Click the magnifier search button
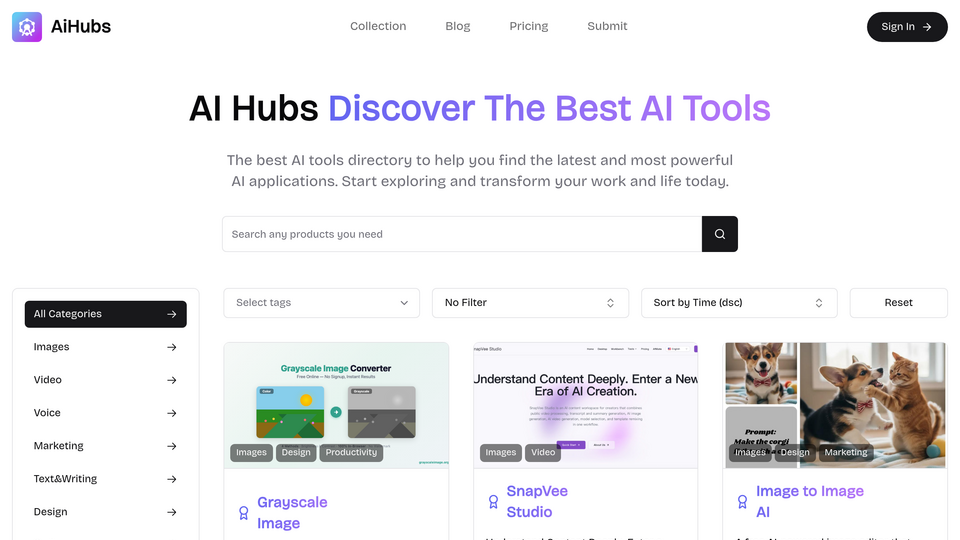 click(x=719, y=234)
